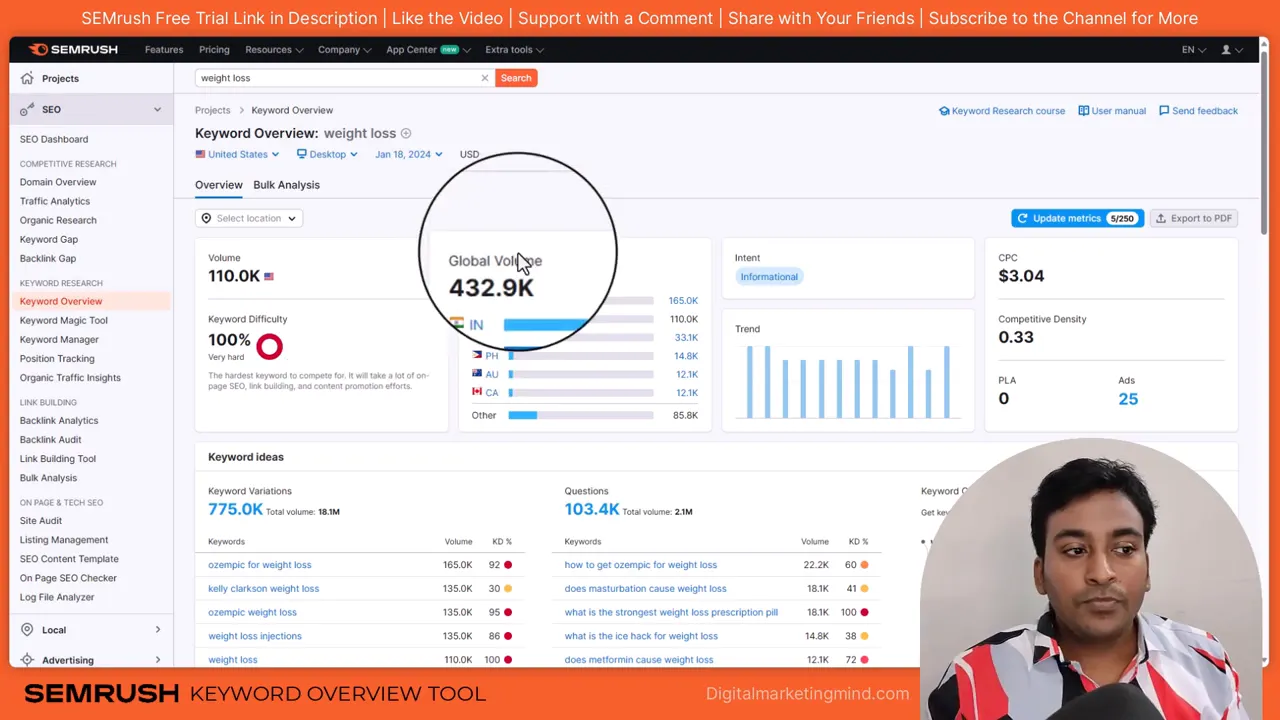
Task: Switch to the Bulk Analysis tab
Action: 286,184
